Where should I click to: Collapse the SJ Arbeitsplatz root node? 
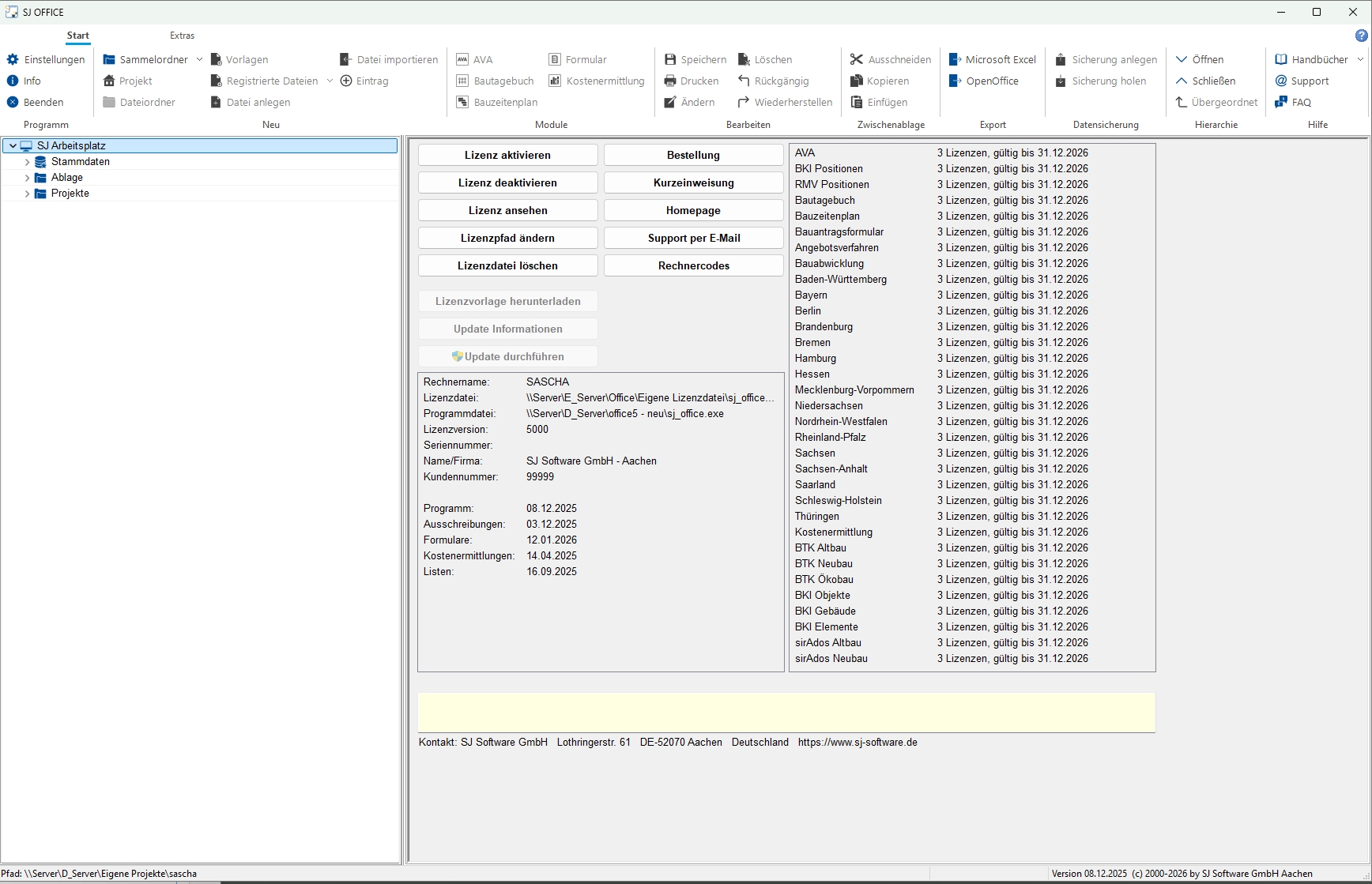[13, 146]
